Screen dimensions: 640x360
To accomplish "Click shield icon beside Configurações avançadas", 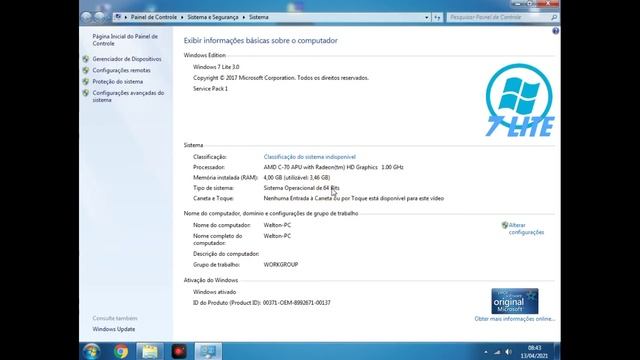I will [x=86, y=93].
